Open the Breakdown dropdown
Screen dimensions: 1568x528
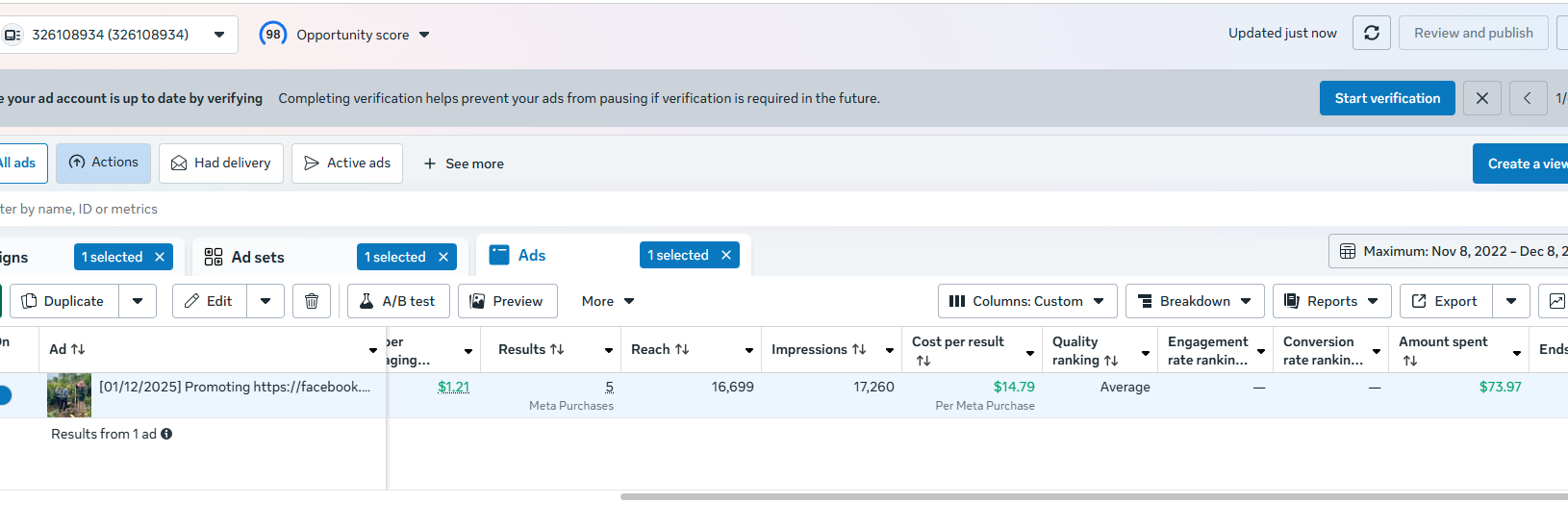click(x=1195, y=301)
